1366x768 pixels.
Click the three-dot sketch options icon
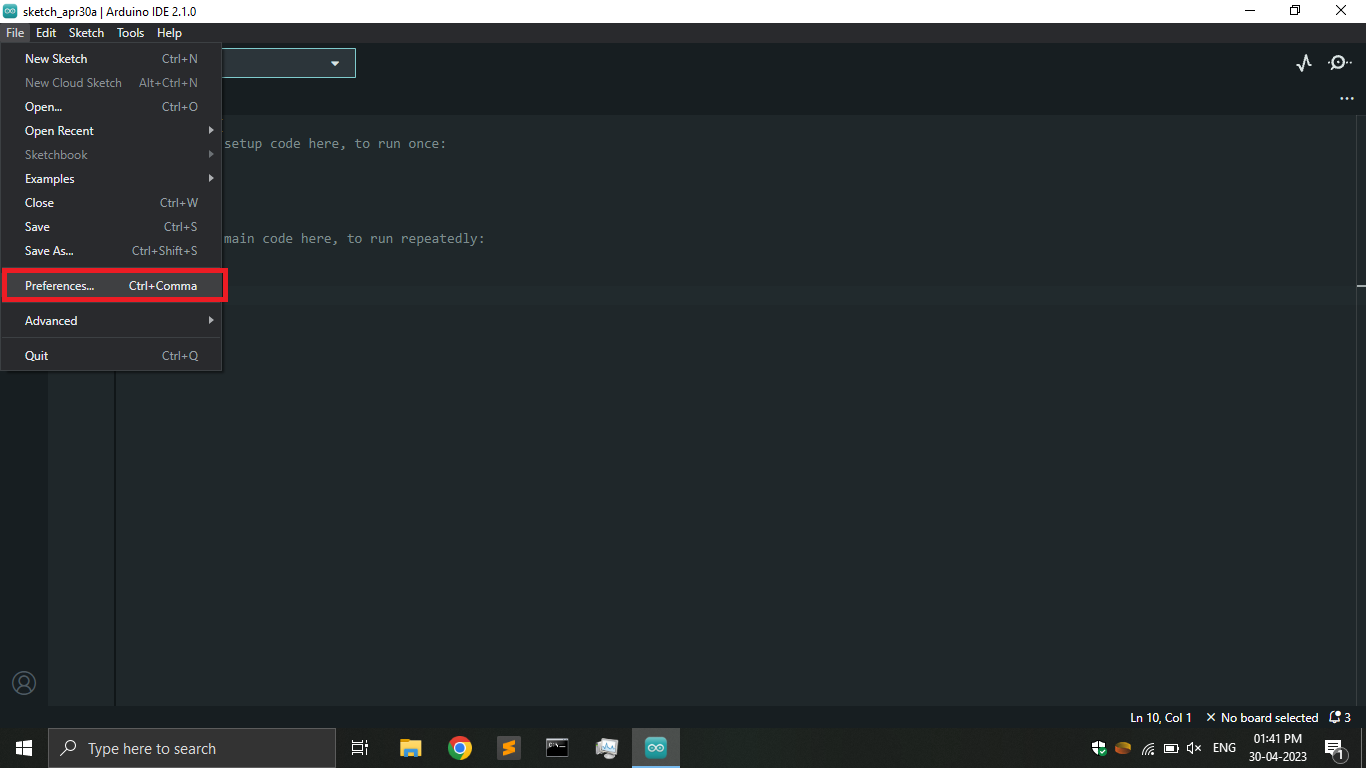coord(1347,98)
